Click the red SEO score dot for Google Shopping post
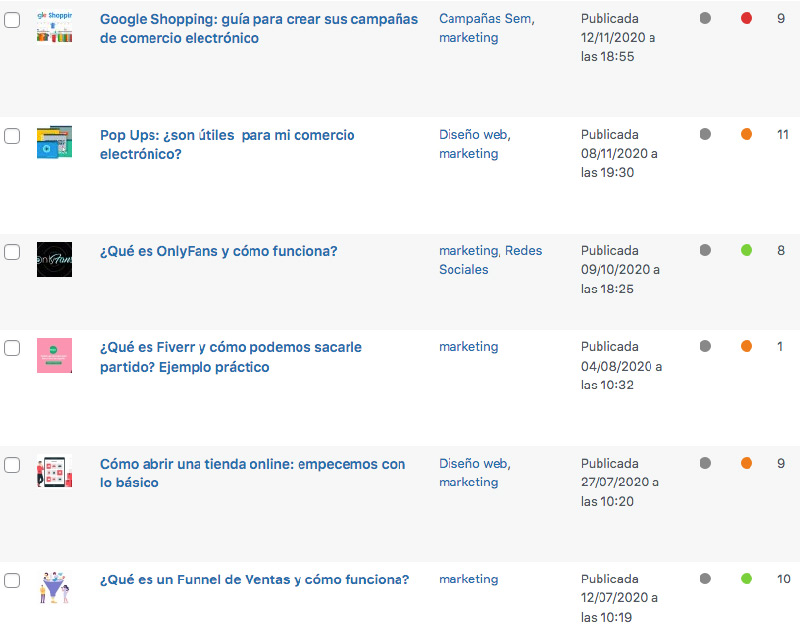 [x=746, y=18]
